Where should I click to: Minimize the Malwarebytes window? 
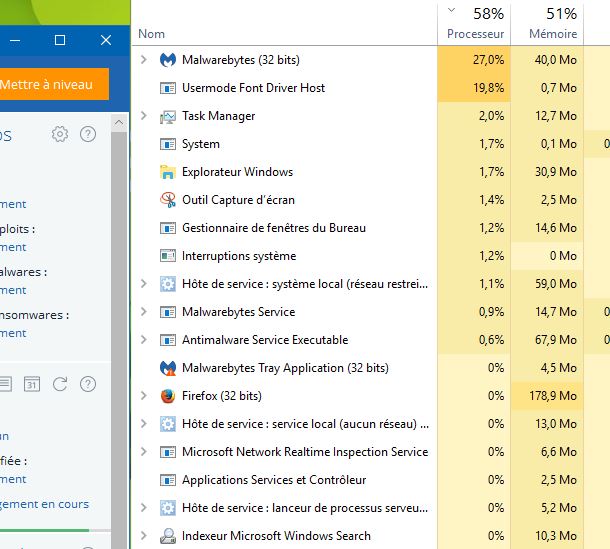pyautogui.click(x=15, y=40)
